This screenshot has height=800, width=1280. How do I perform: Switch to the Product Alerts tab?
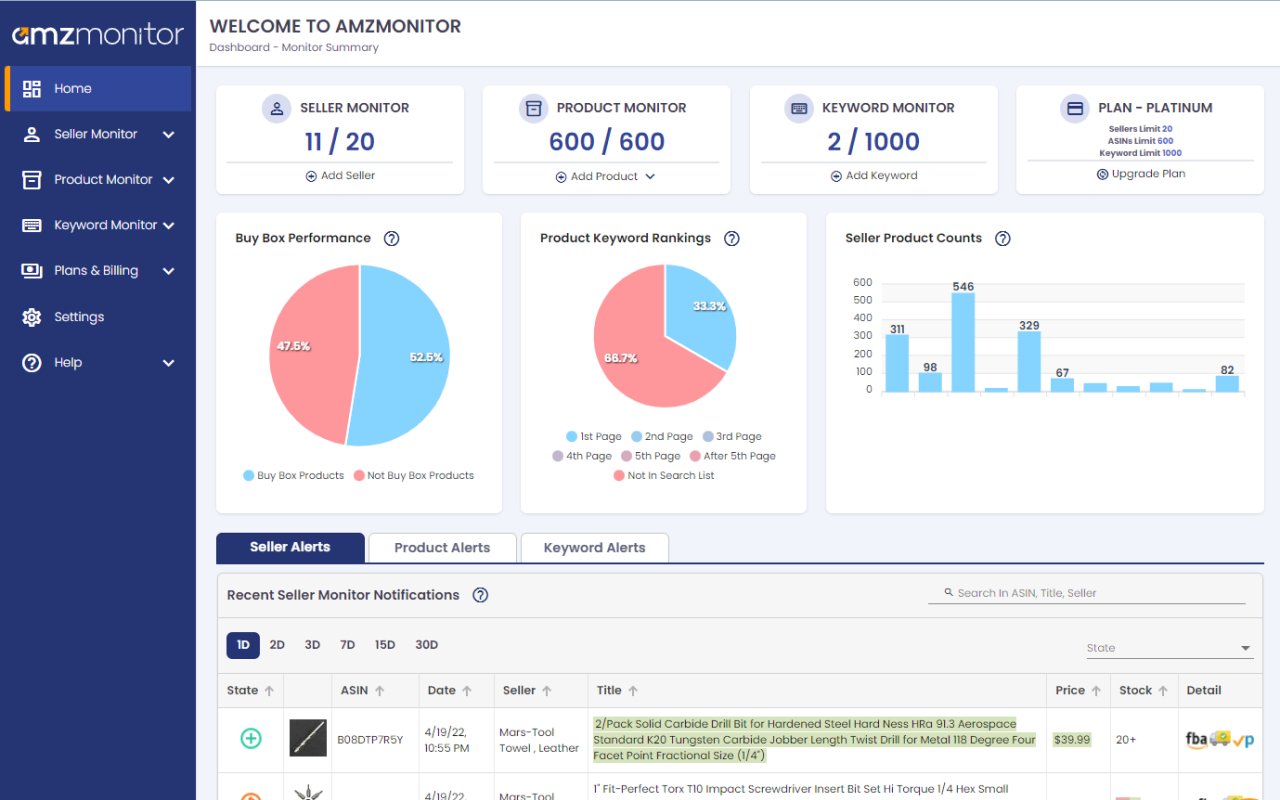coord(442,548)
